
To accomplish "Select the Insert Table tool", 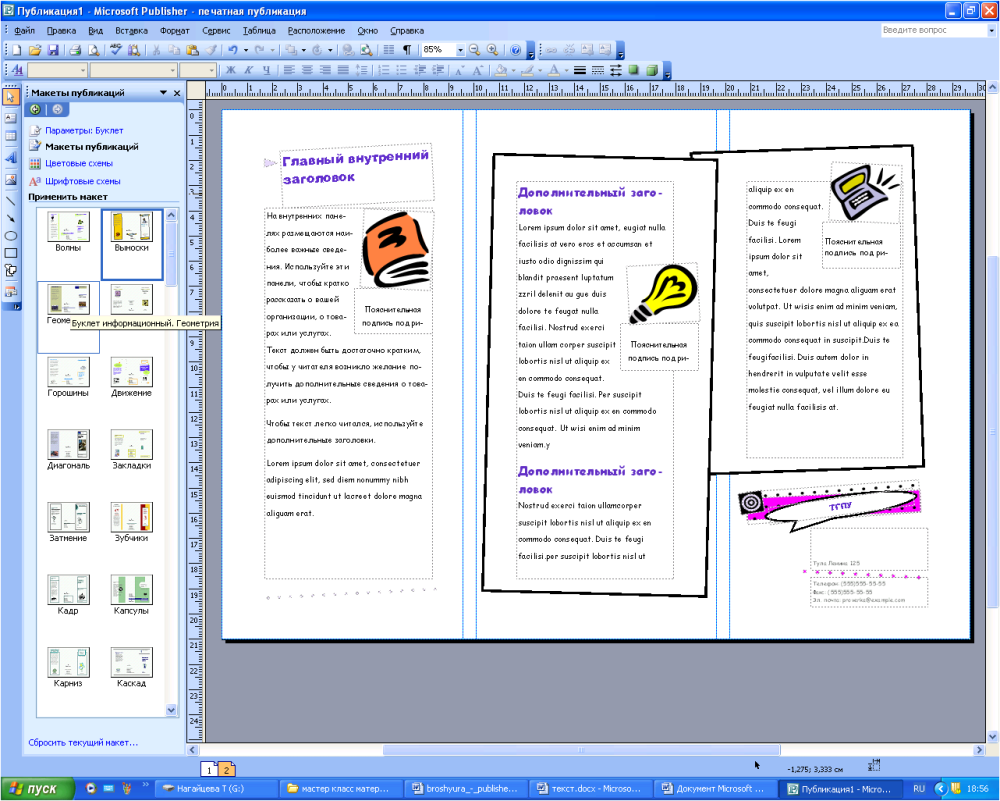I will pyautogui.click(x=10, y=136).
